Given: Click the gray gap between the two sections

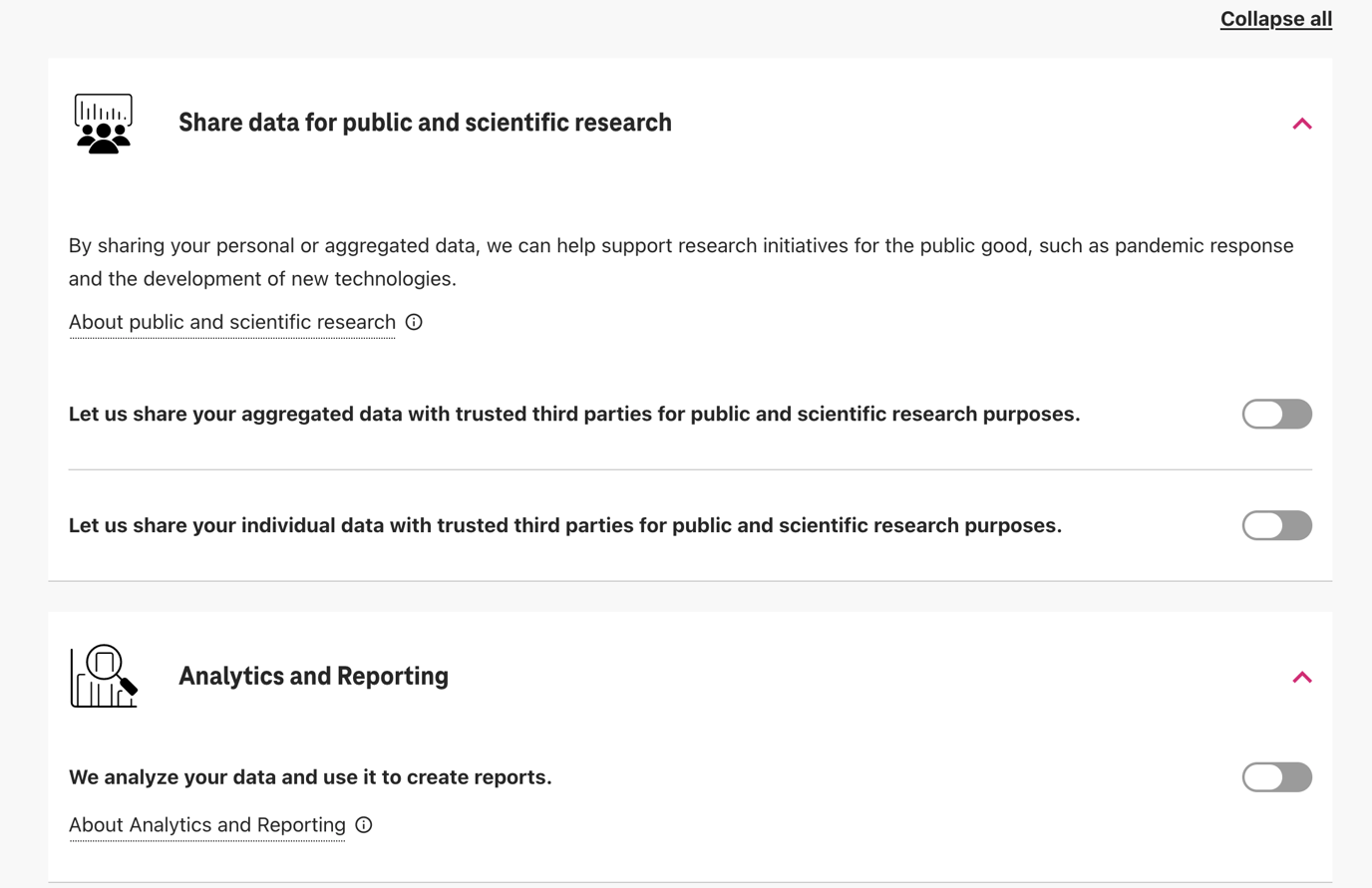Looking at the screenshot, I should tap(690, 597).
